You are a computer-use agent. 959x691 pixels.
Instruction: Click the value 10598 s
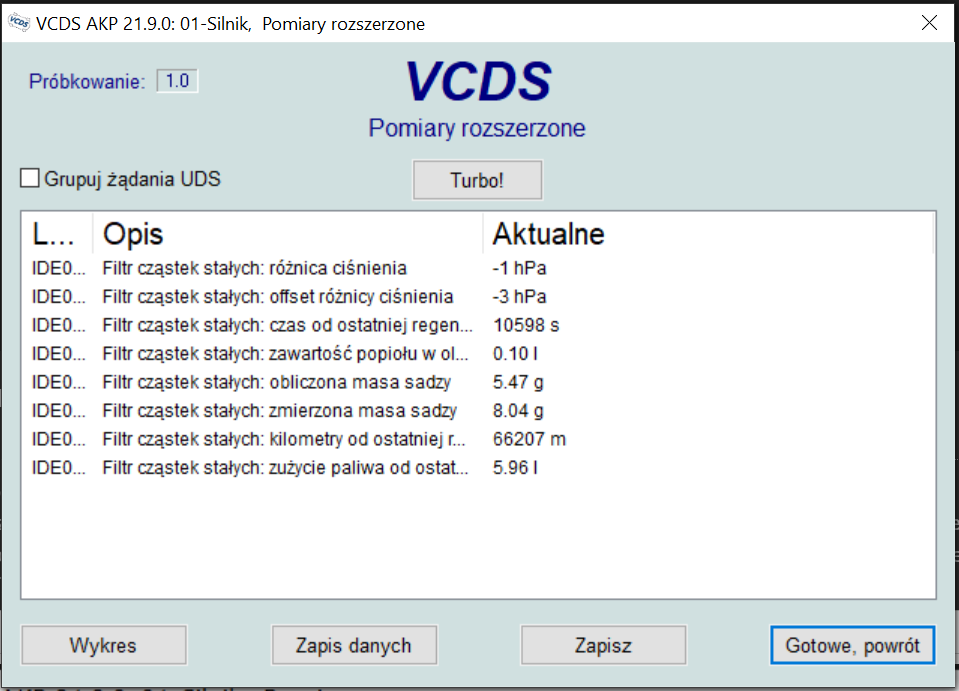[526, 325]
